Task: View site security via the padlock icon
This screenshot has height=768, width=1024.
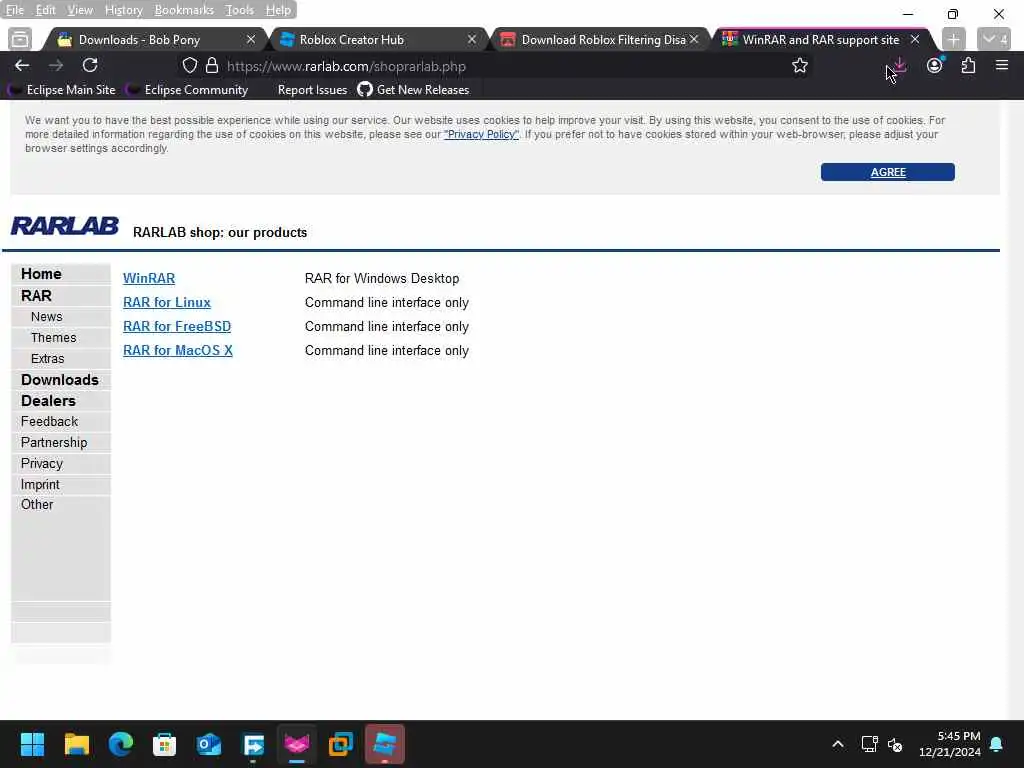Action: (x=212, y=65)
